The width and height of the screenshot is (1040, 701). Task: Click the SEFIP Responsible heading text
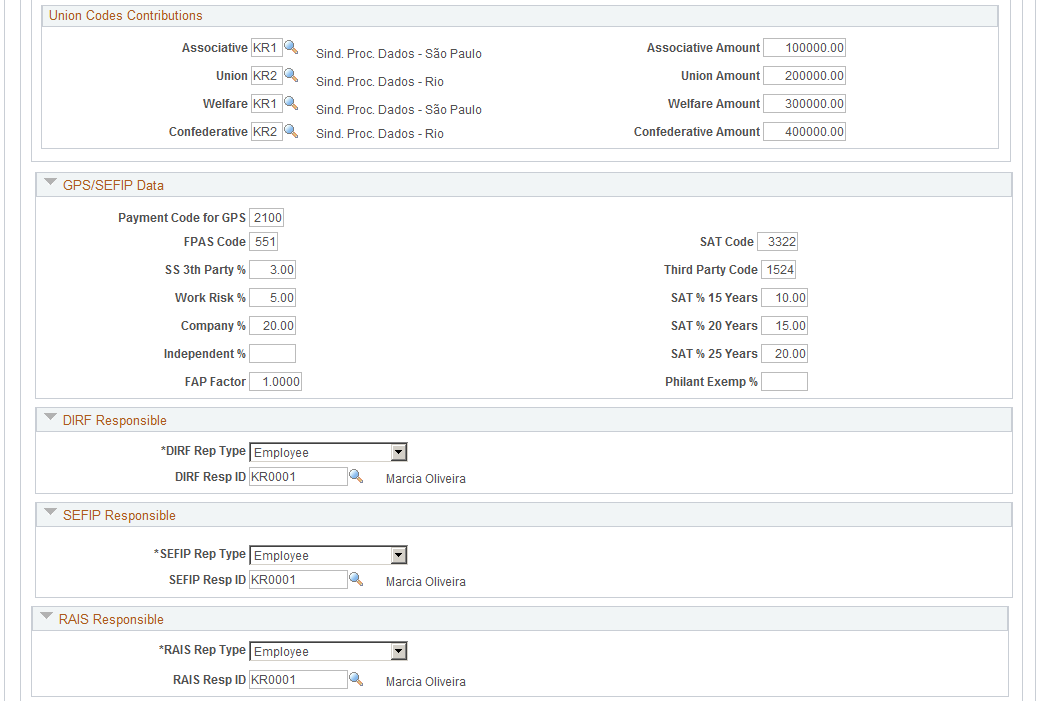coord(119,515)
